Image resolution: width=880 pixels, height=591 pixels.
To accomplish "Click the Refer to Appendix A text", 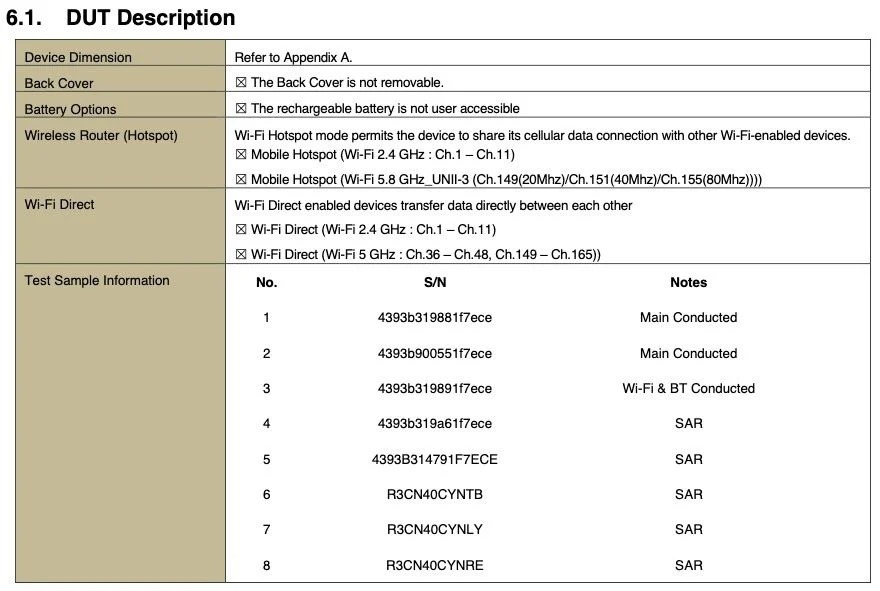I will (x=293, y=57).
